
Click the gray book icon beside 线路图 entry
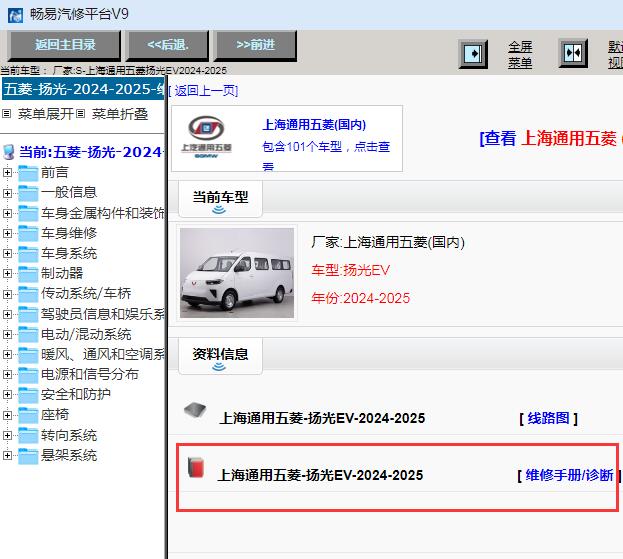195,410
